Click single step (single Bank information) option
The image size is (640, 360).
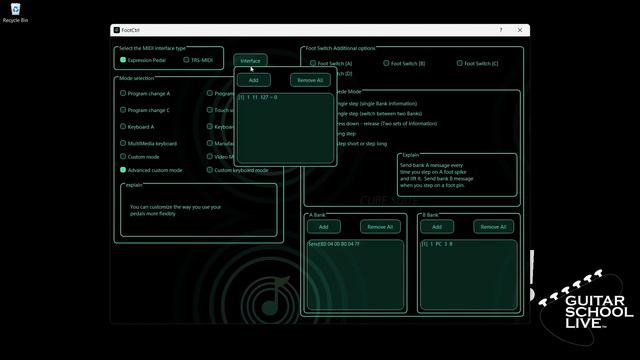click(x=376, y=104)
